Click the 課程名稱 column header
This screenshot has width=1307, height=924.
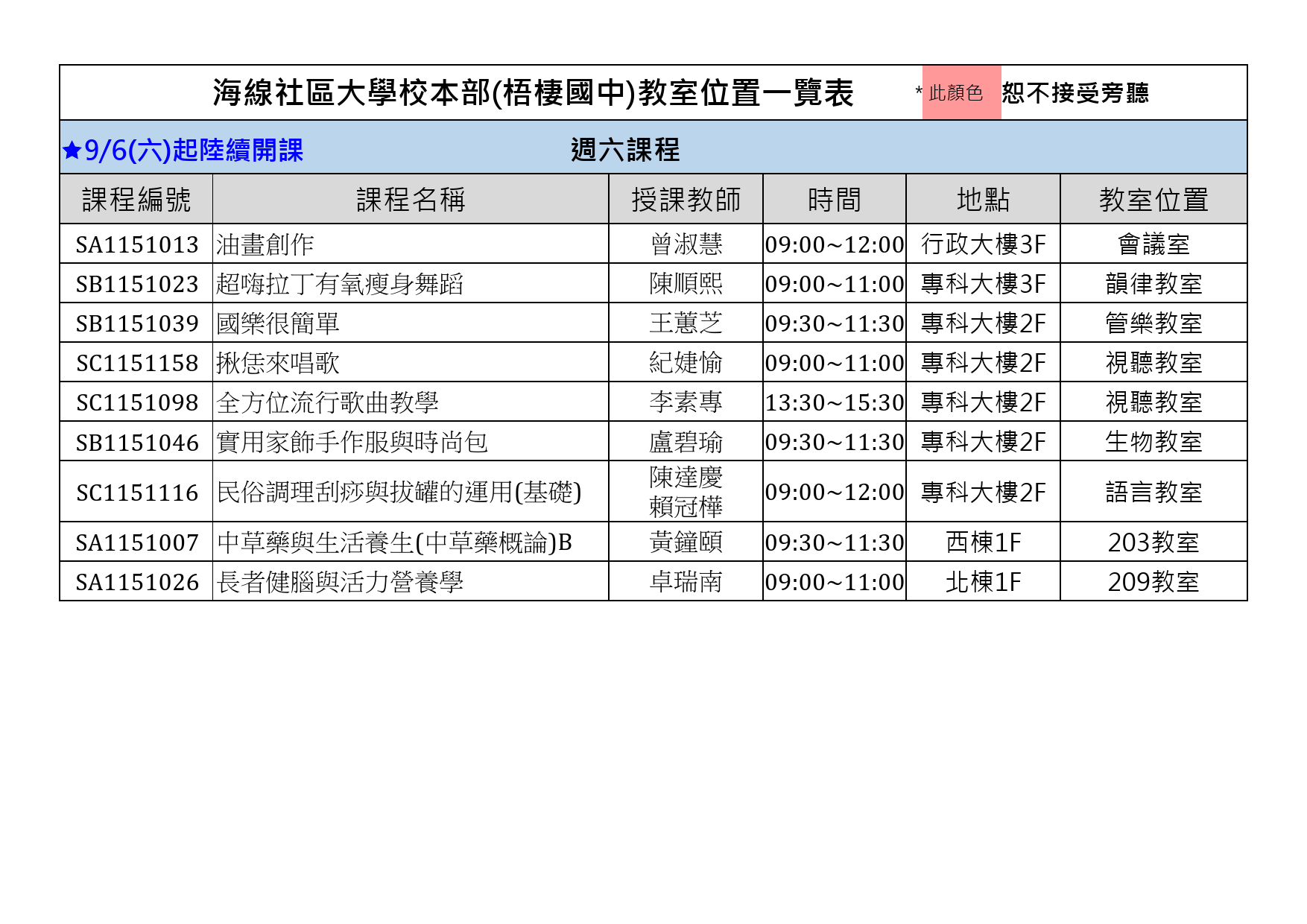411,200
